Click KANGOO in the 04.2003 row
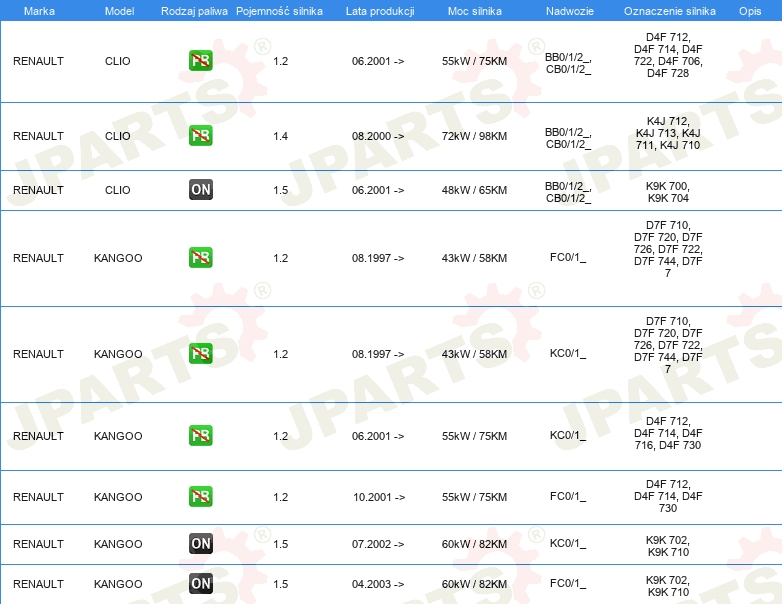782x604 pixels. point(118,584)
